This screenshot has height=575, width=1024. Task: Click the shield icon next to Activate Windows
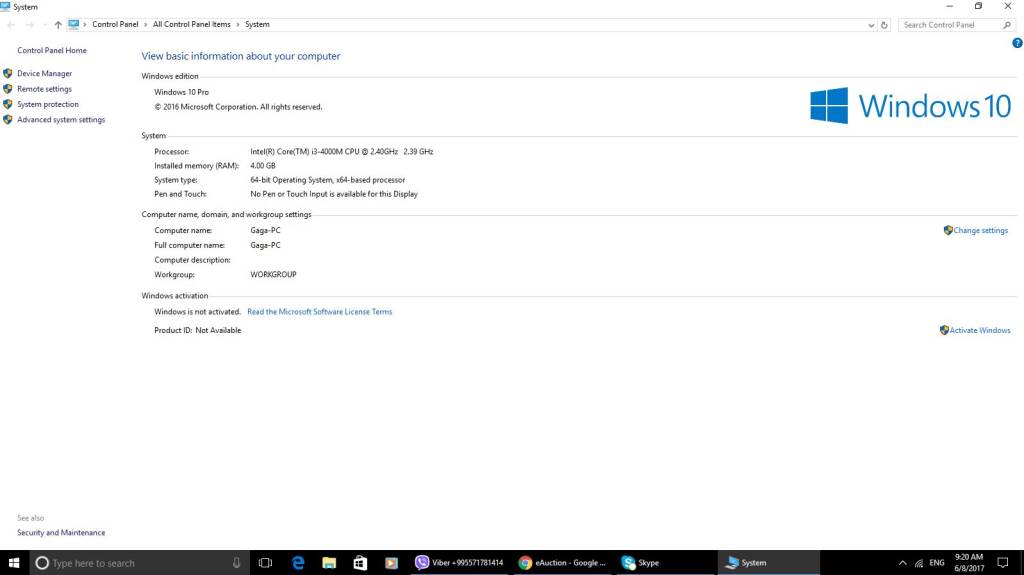click(944, 331)
